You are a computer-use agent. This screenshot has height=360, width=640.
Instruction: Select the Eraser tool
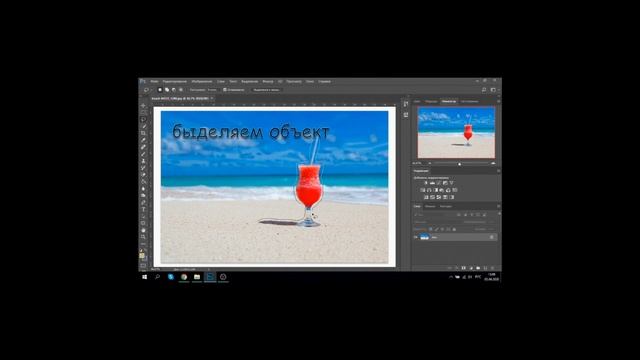click(143, 174)
